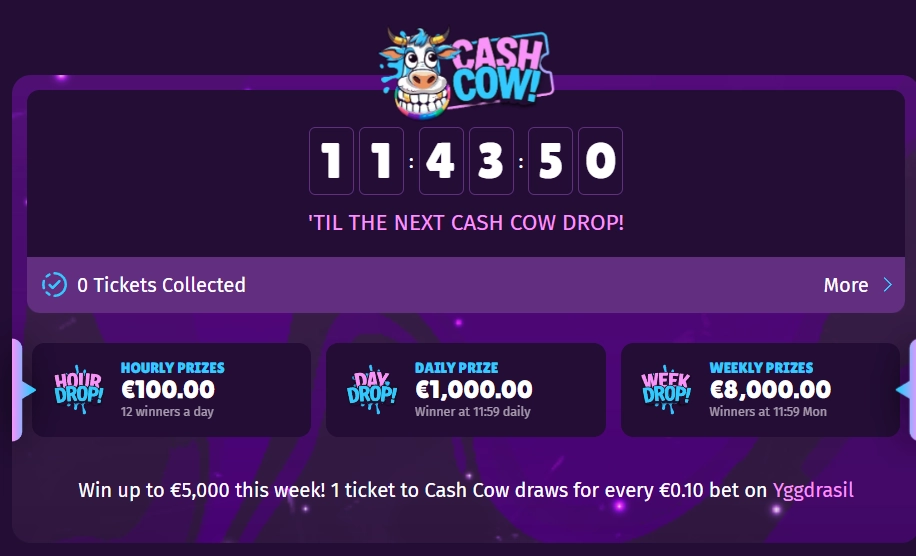Image resolution: width=916 pixels, height=556 pixels.
Task: Click the 12 winners a day text
Action: click(x=167, y=411)
